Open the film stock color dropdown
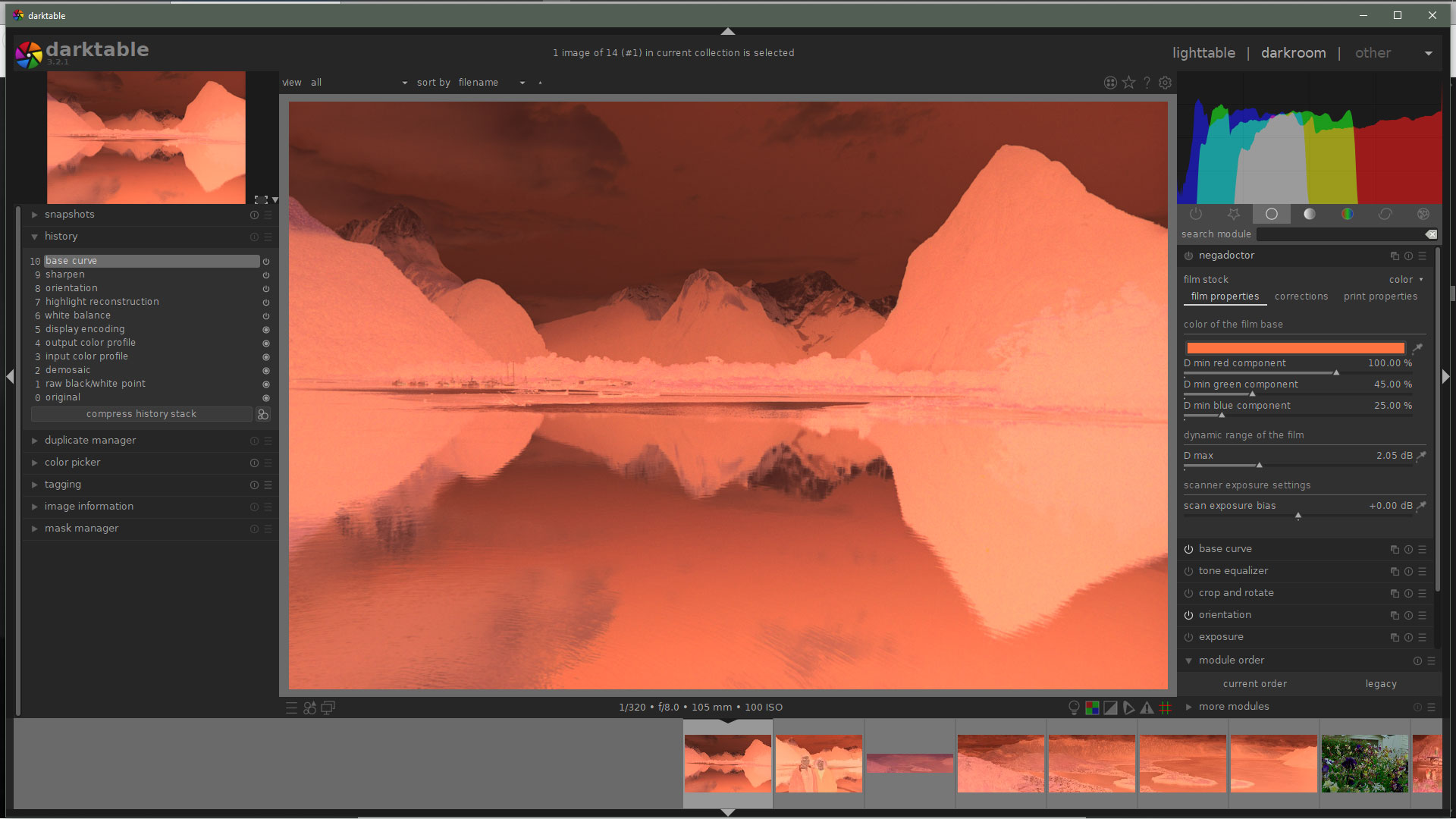 tap(1405, 280)
